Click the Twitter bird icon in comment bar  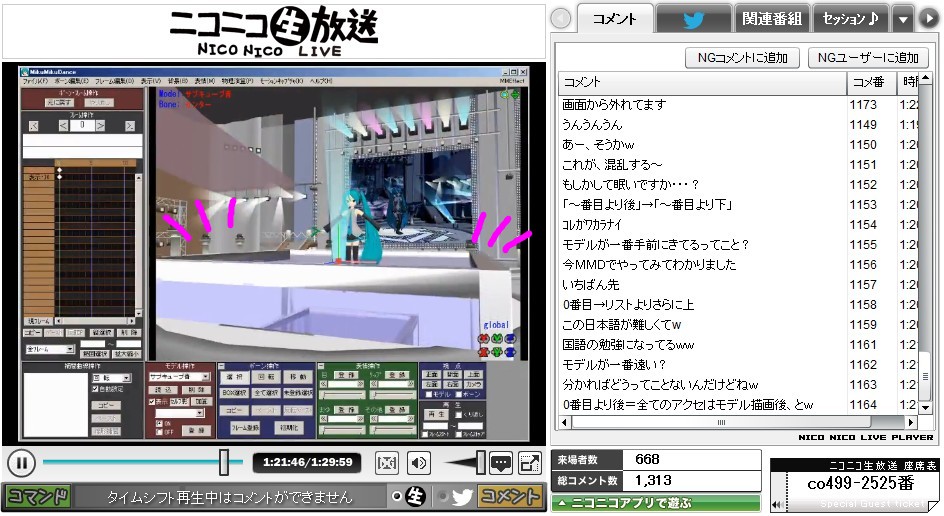[462, 497]
